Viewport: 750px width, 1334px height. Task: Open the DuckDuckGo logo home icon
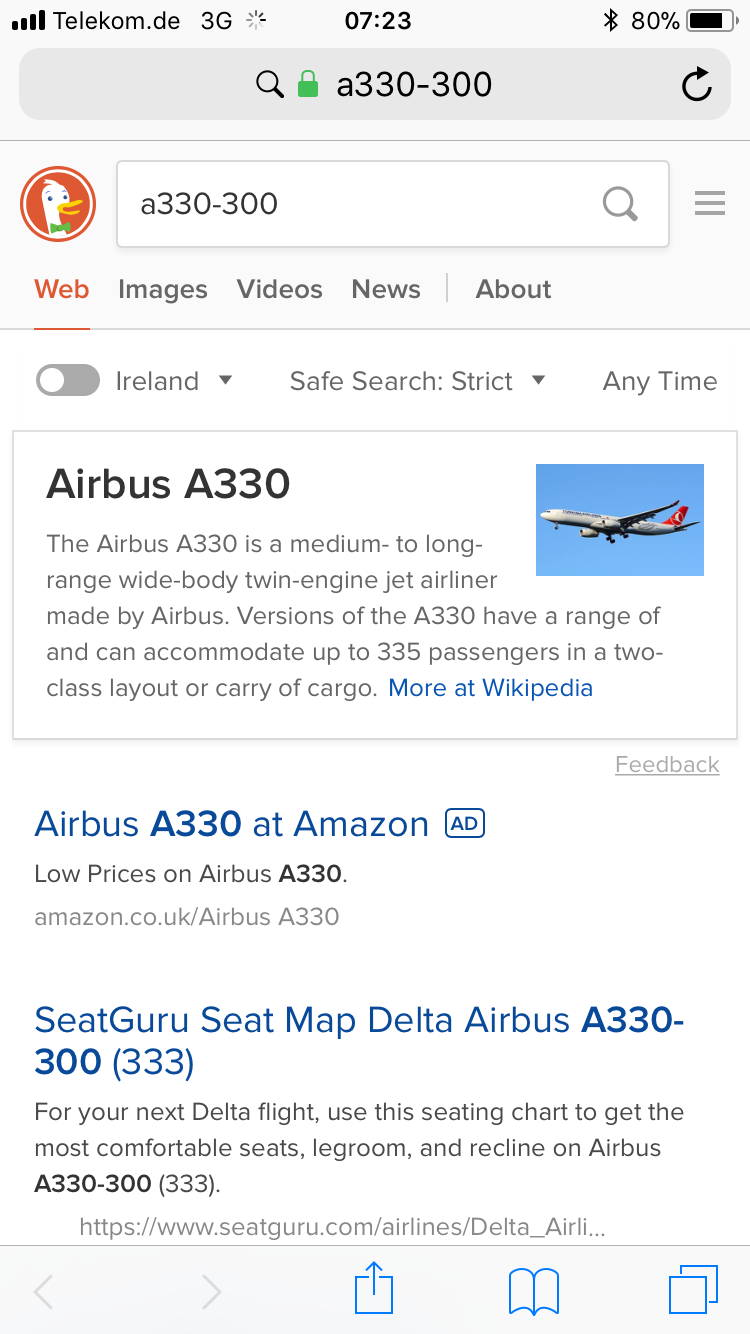(58, 204)
